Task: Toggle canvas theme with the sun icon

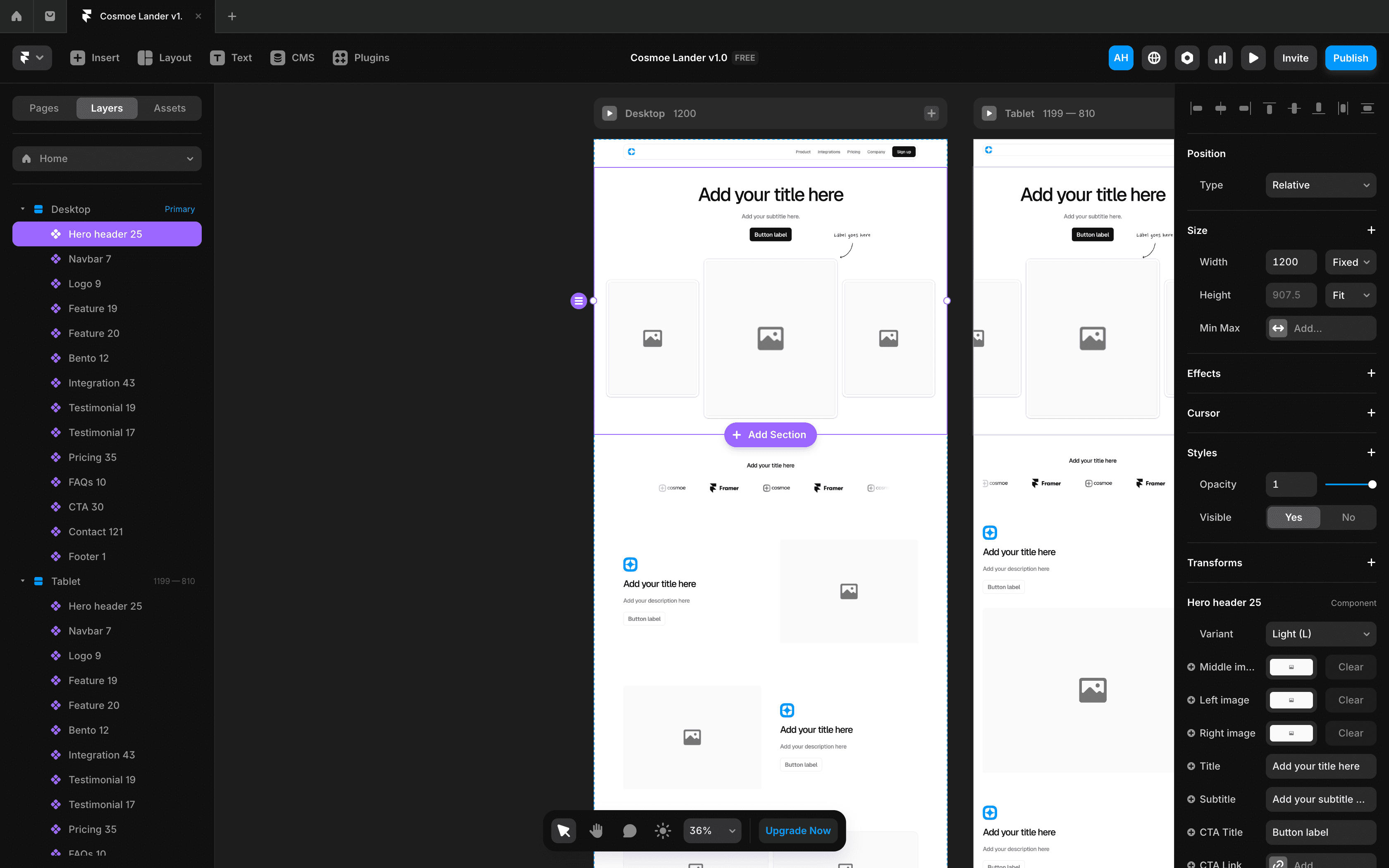Action: point(662,830)
